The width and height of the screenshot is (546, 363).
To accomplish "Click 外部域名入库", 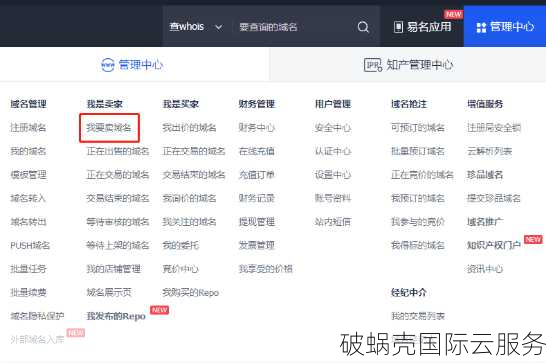I will click(x=37, y=339).
